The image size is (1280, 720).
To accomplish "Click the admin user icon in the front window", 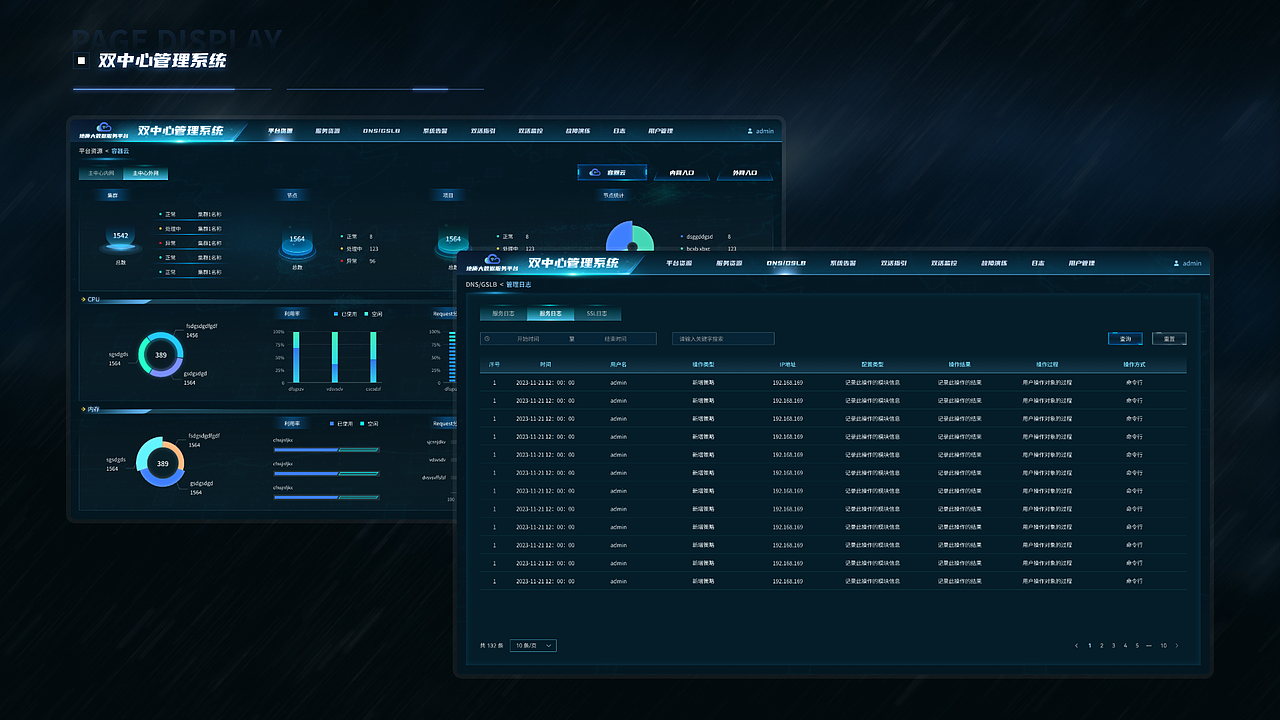I will 1177,263.
